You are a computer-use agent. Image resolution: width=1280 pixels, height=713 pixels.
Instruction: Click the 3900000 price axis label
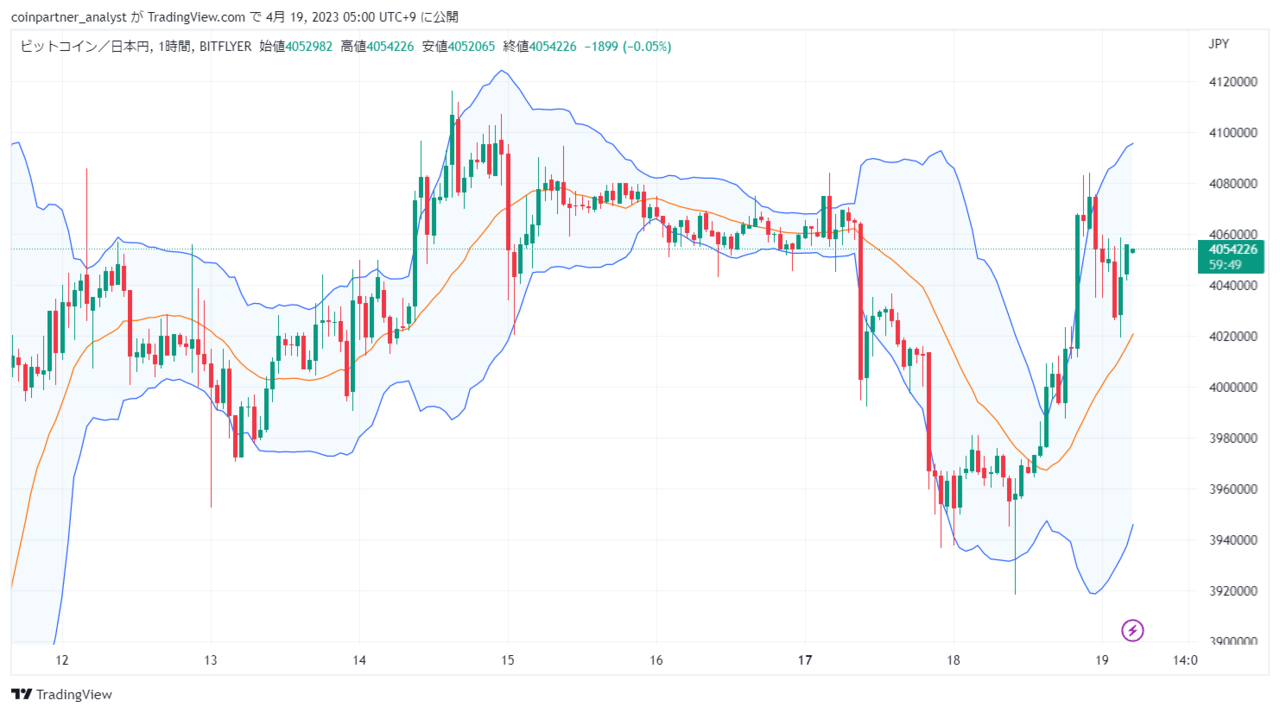point(1232,642)
